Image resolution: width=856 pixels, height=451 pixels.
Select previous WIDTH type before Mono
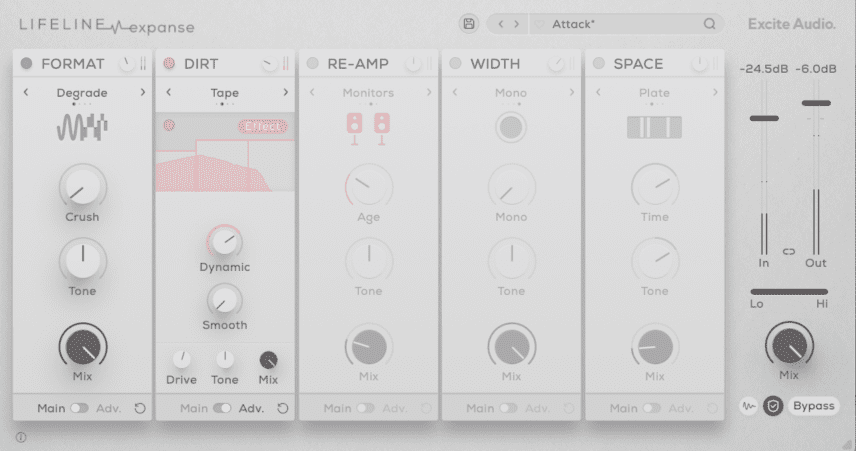coord(455,92)
